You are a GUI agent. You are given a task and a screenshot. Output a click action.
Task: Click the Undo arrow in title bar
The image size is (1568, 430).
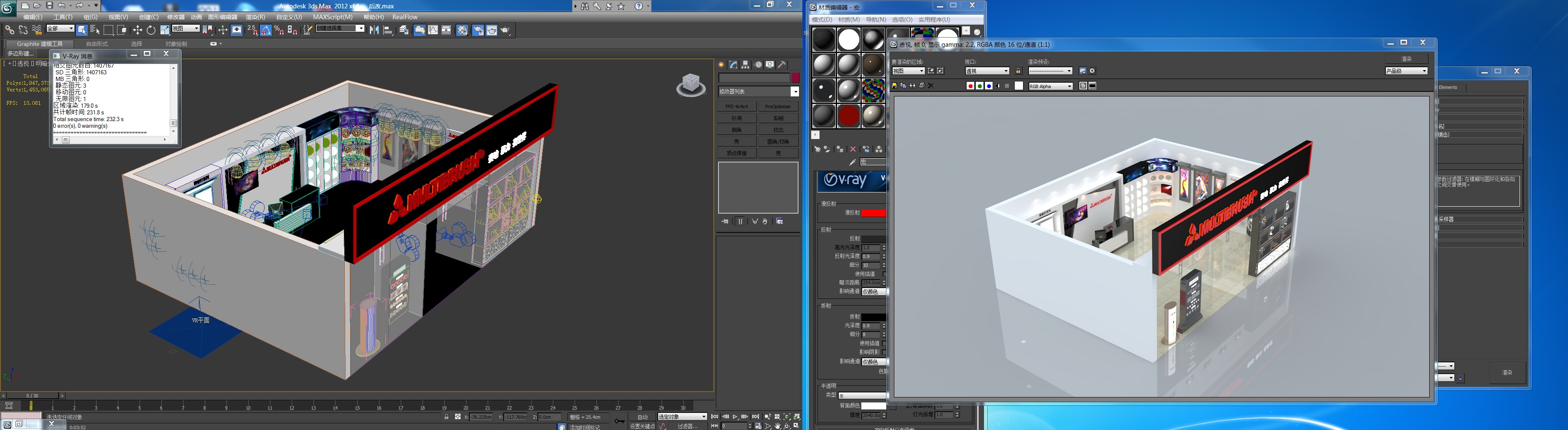pyautogui.click(x=61, y=5)
